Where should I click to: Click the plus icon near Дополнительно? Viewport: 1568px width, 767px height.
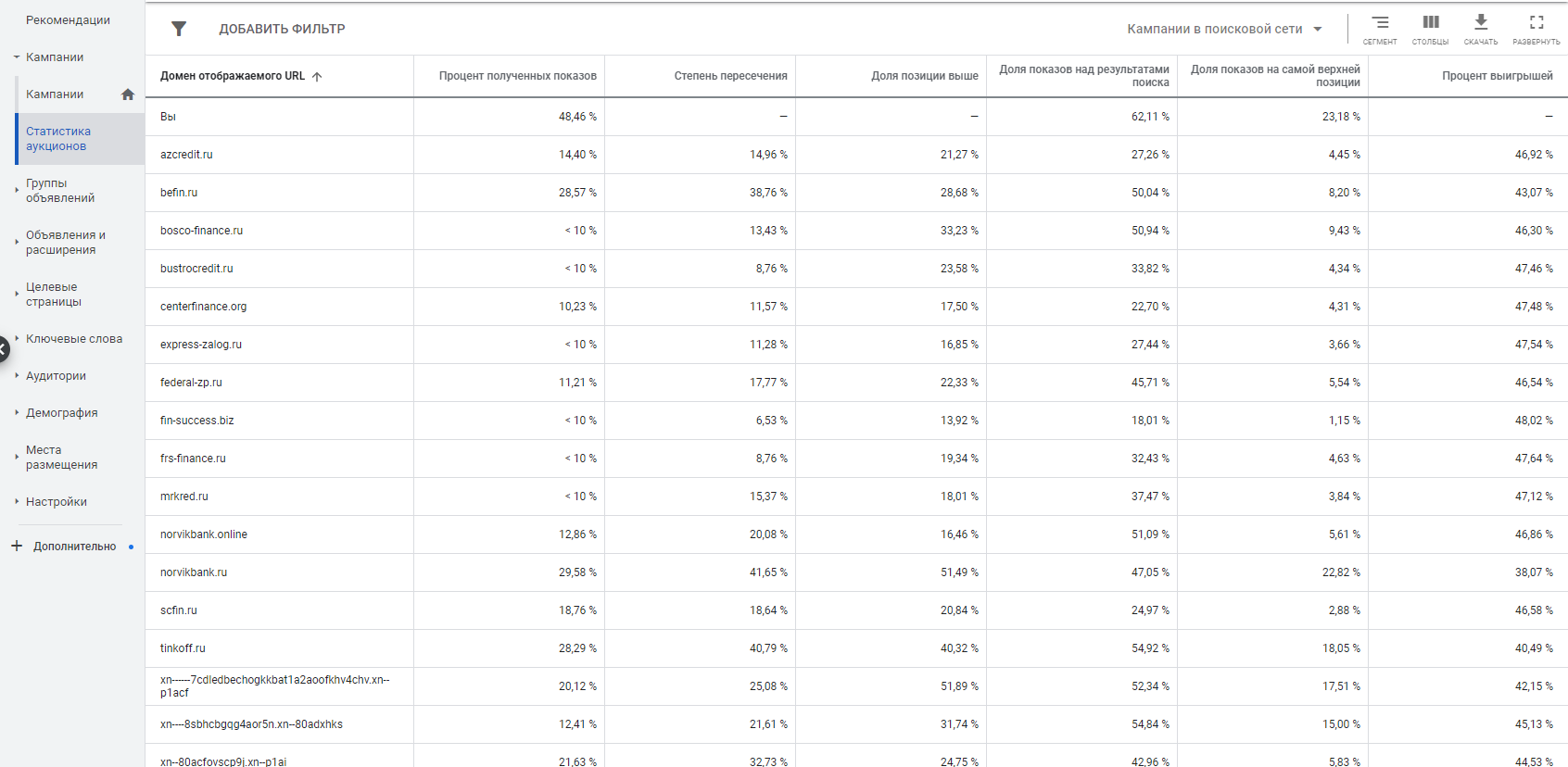tap(17, 547)
